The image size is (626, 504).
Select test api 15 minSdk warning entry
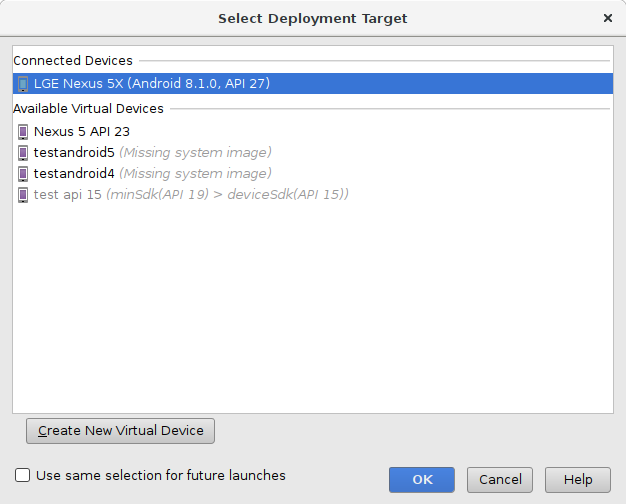(x=190, y=194)
